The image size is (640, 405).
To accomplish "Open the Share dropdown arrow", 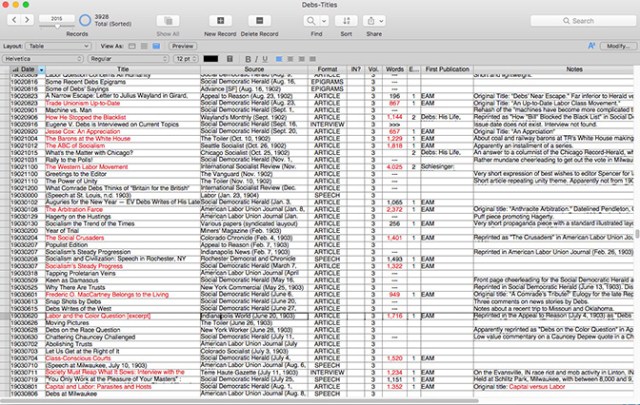I will coord(381,20).
